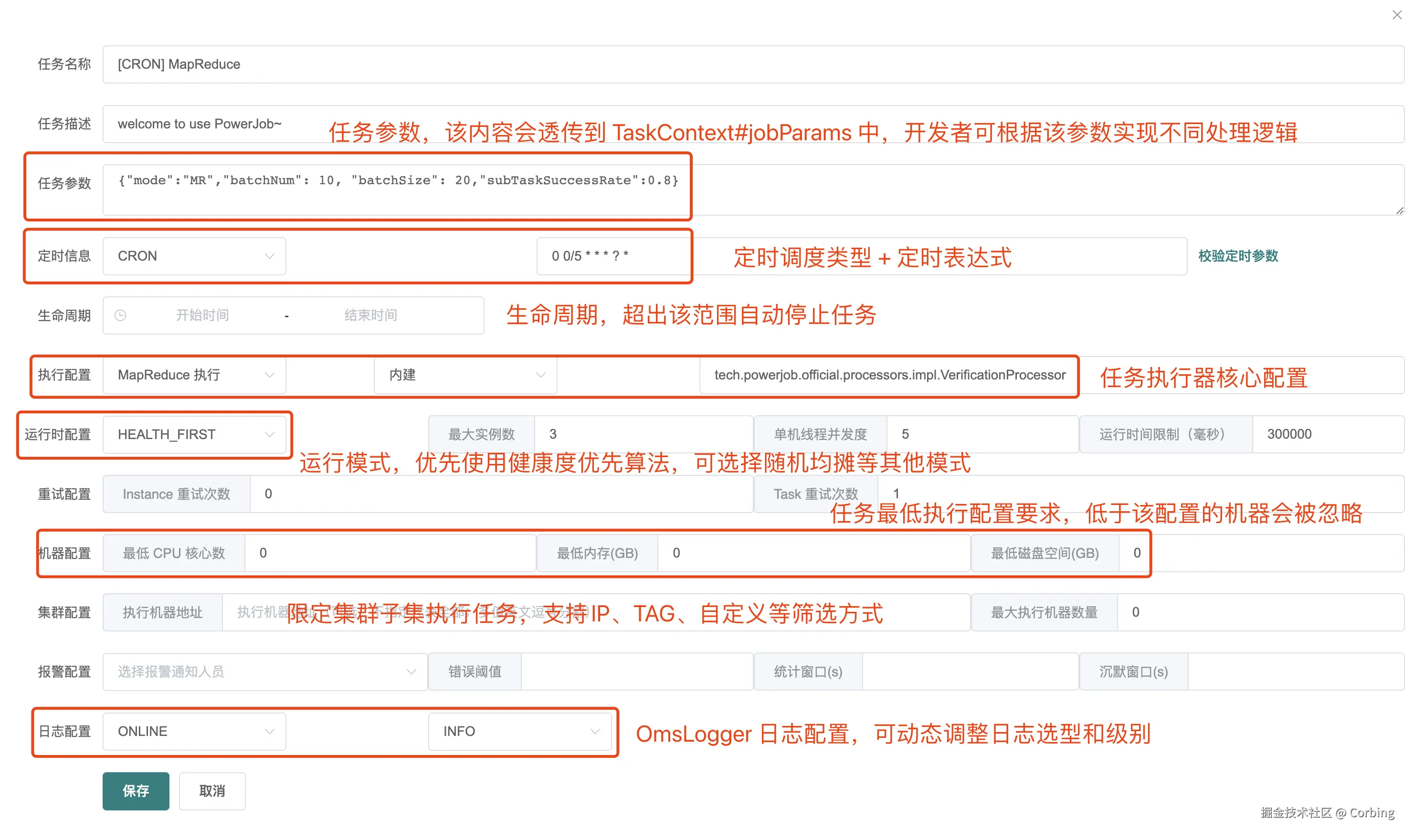Select the 结束时间 end time field
The width and height of the screenshot is (1414, 840).
tap(370, 315)
